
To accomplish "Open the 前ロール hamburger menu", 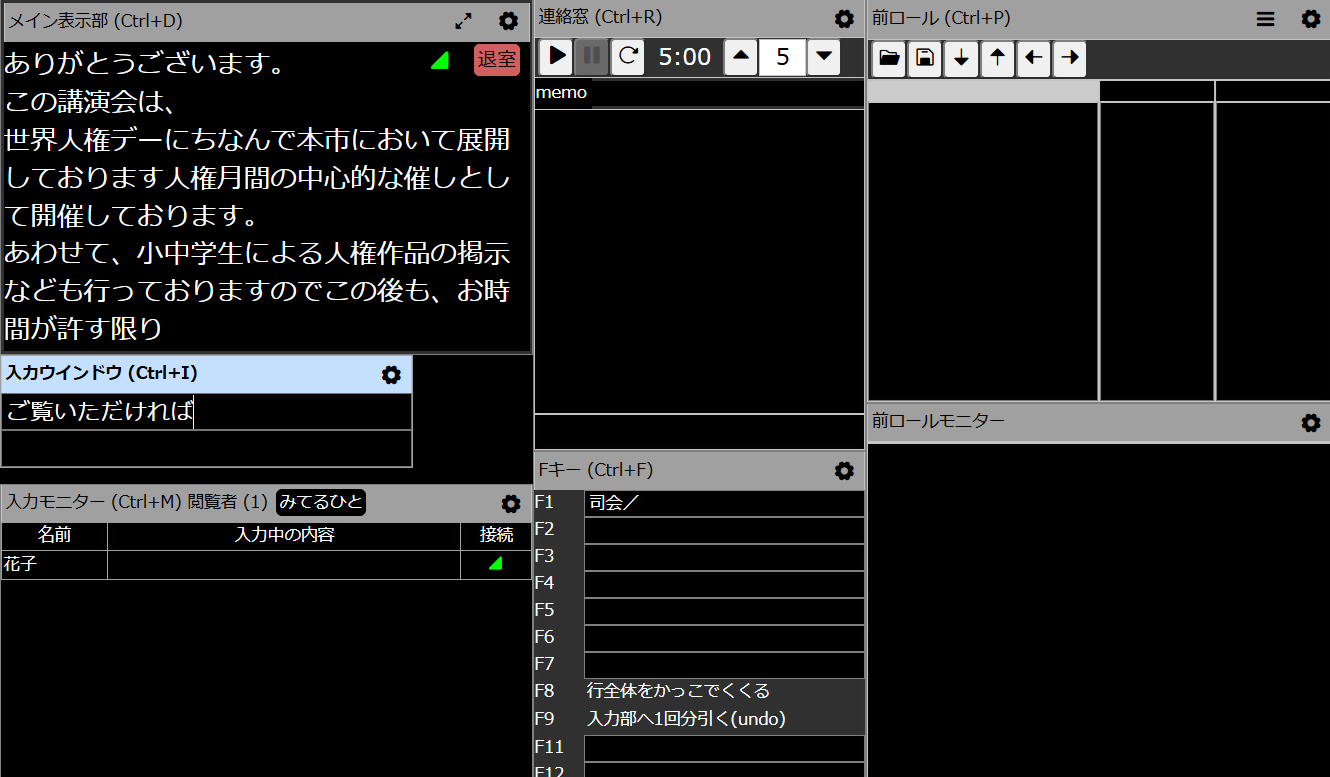I will click(x=1265, y=18).
